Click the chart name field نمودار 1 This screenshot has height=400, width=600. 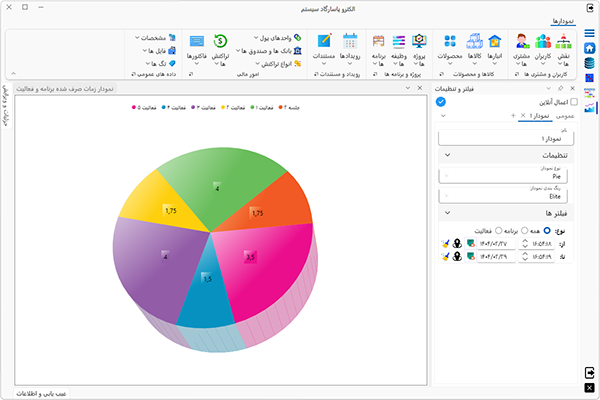[x=510, y=137]
